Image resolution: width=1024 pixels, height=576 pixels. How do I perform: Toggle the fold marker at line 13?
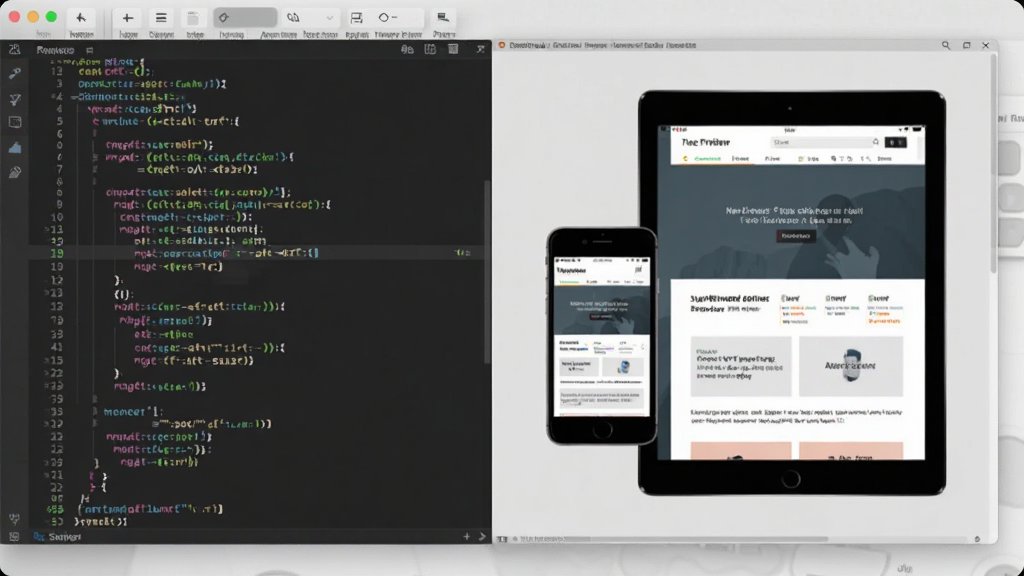tap(46, 229)
